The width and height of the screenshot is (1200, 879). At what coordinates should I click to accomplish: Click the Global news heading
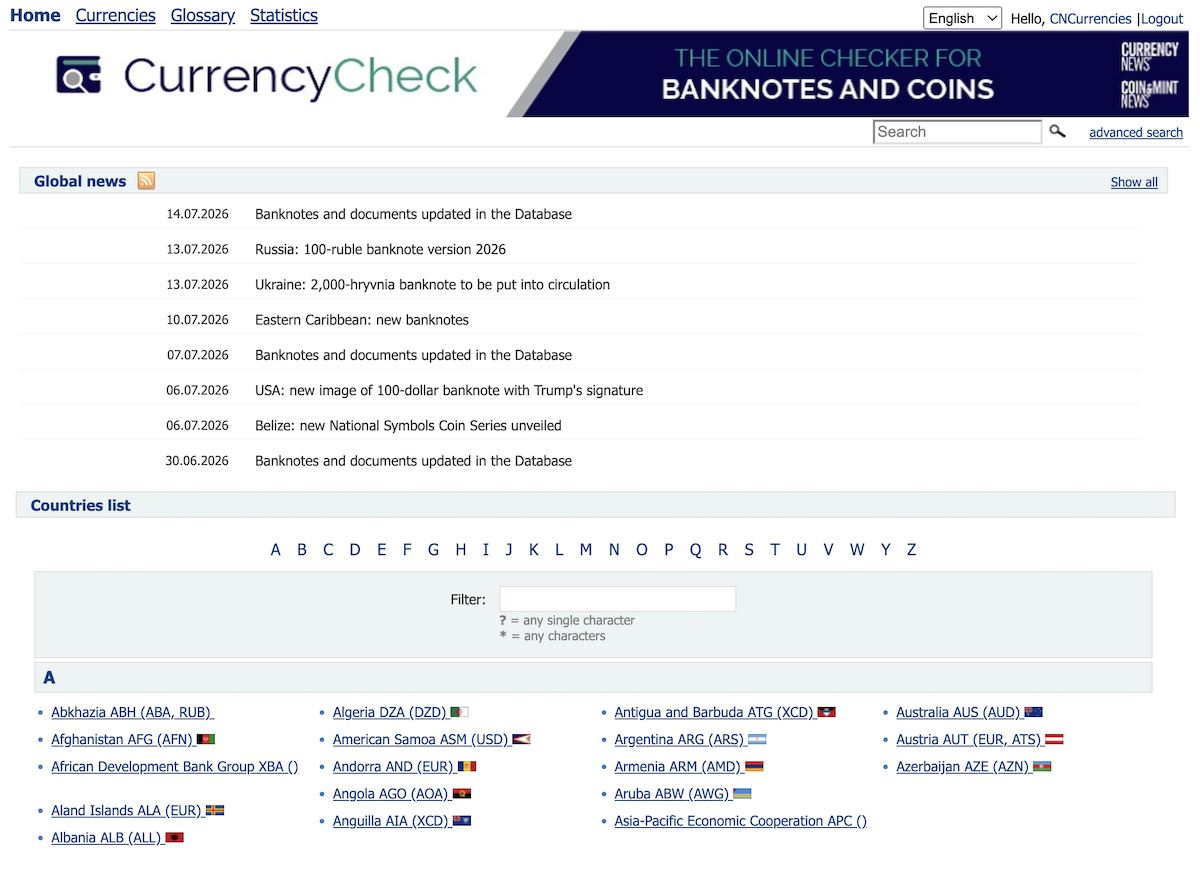[80, 181]
